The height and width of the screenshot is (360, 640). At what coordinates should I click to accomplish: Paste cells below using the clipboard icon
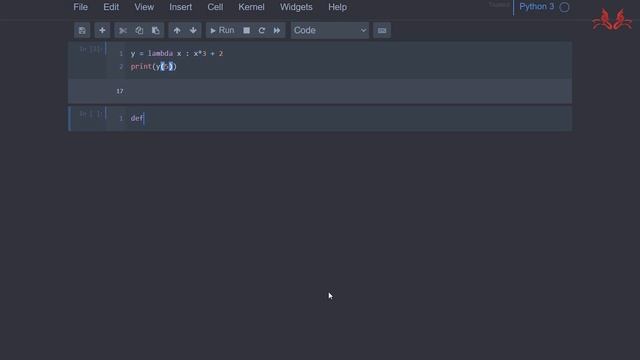(156, 31)
